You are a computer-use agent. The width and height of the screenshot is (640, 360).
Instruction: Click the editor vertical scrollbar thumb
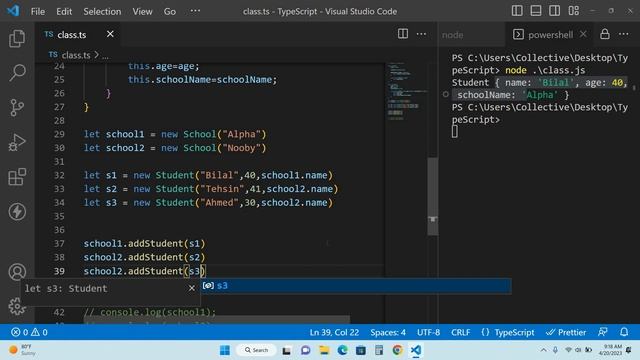click(x=433, y=196)
